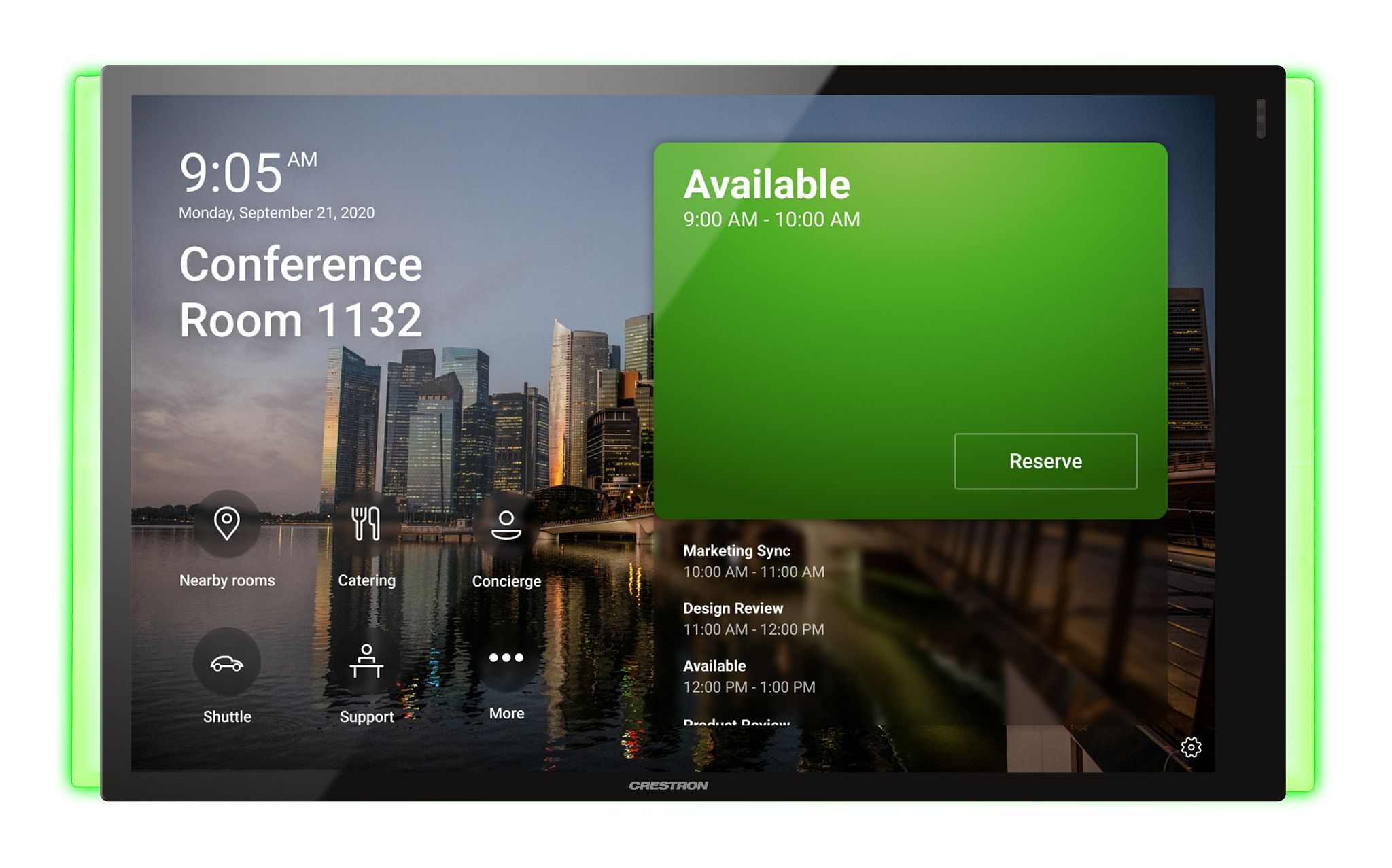Open Nearby rooms location pin icon
The image size is (1392, 868).
227,524
